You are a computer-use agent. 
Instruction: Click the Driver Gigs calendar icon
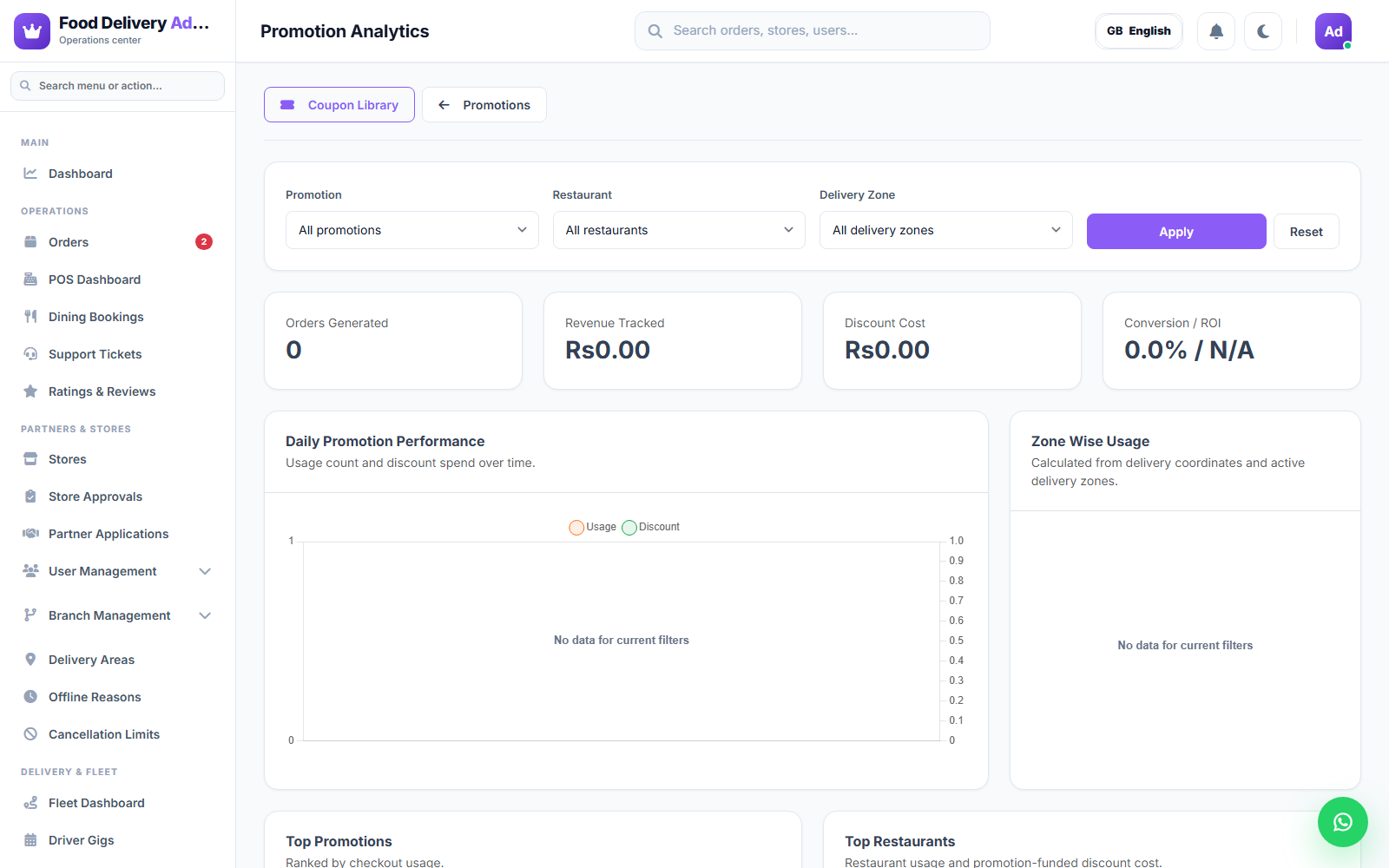coord(30,840)
